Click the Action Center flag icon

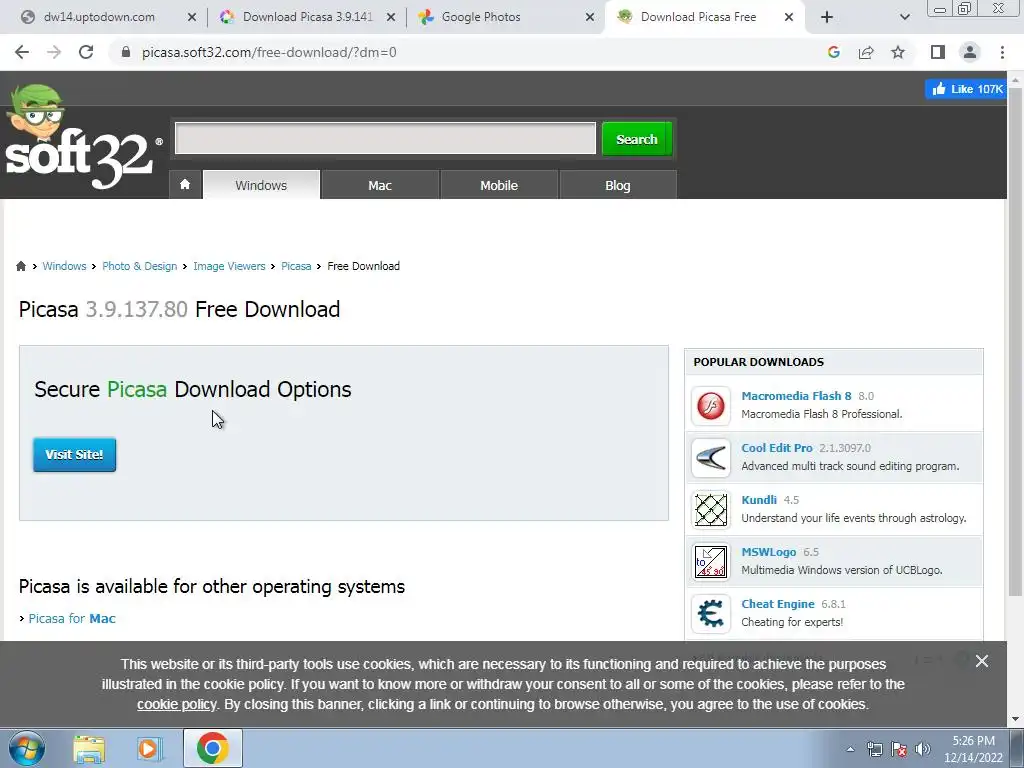[899, 749]
